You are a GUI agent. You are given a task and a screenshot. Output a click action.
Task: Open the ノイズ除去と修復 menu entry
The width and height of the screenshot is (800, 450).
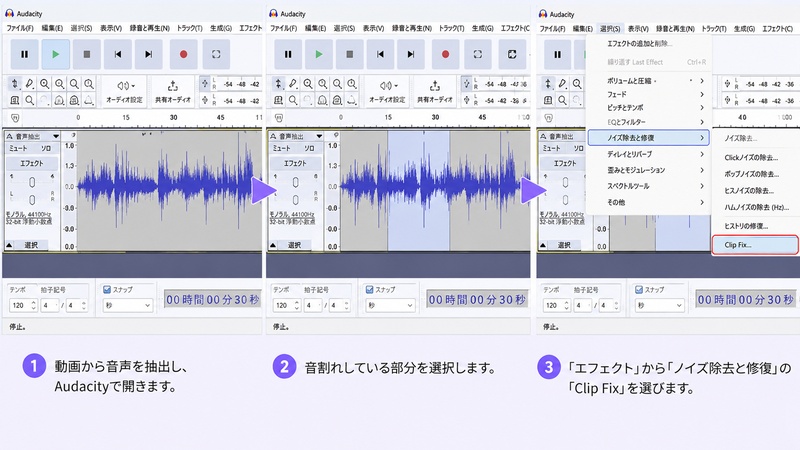point(648,138)
